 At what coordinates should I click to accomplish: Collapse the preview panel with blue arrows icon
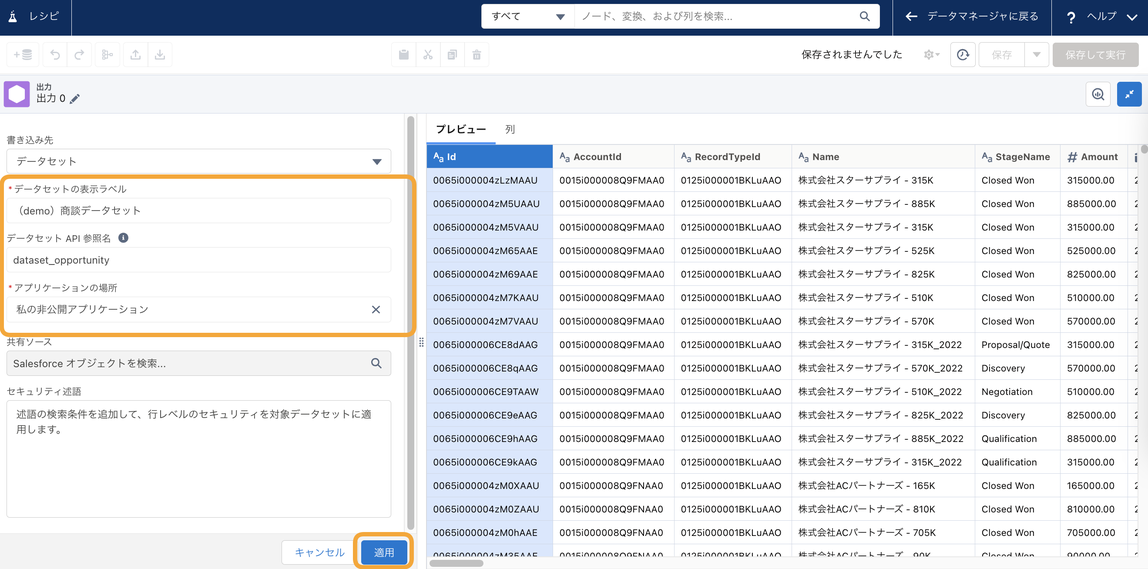(1130, 94)
